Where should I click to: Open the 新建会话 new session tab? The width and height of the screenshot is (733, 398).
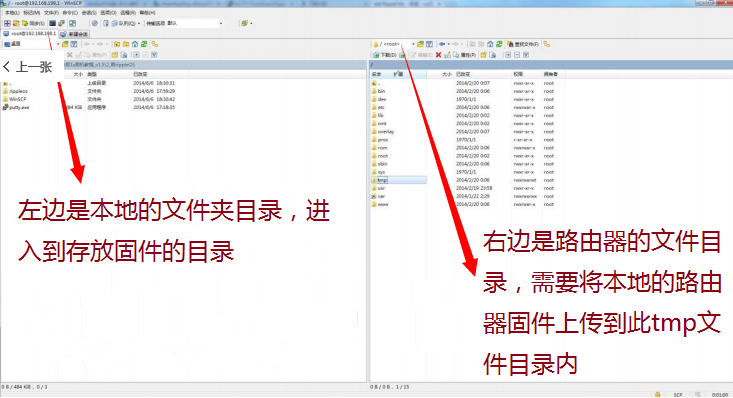pos(74,34)
